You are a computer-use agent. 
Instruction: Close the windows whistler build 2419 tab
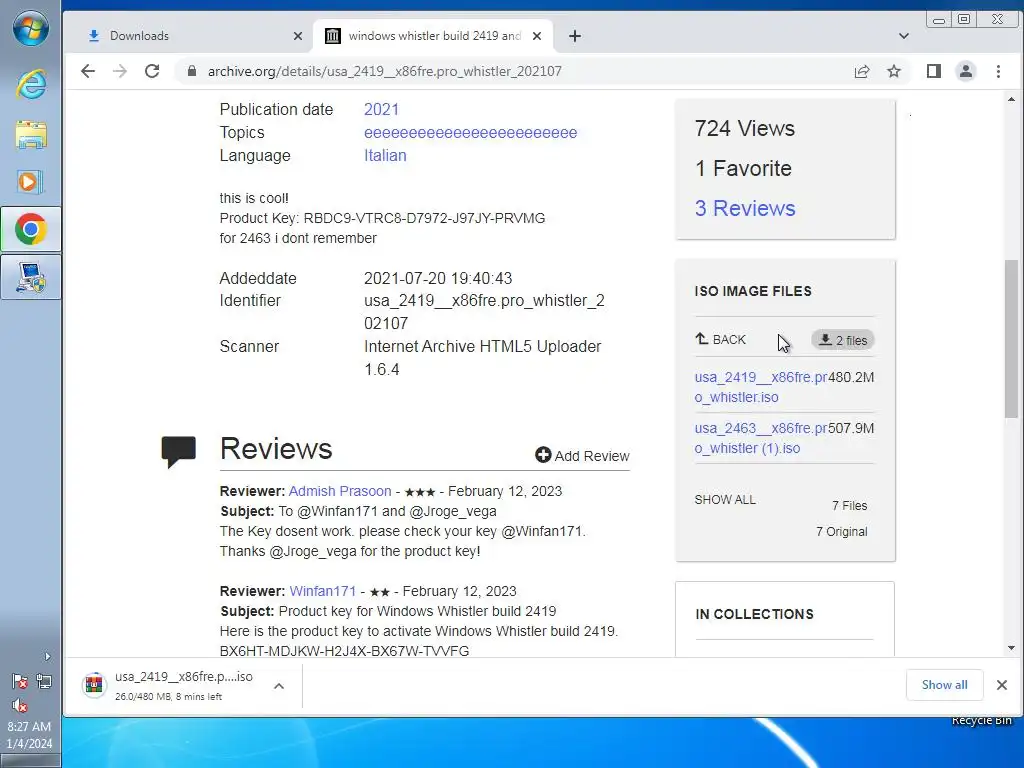(537, 36)
